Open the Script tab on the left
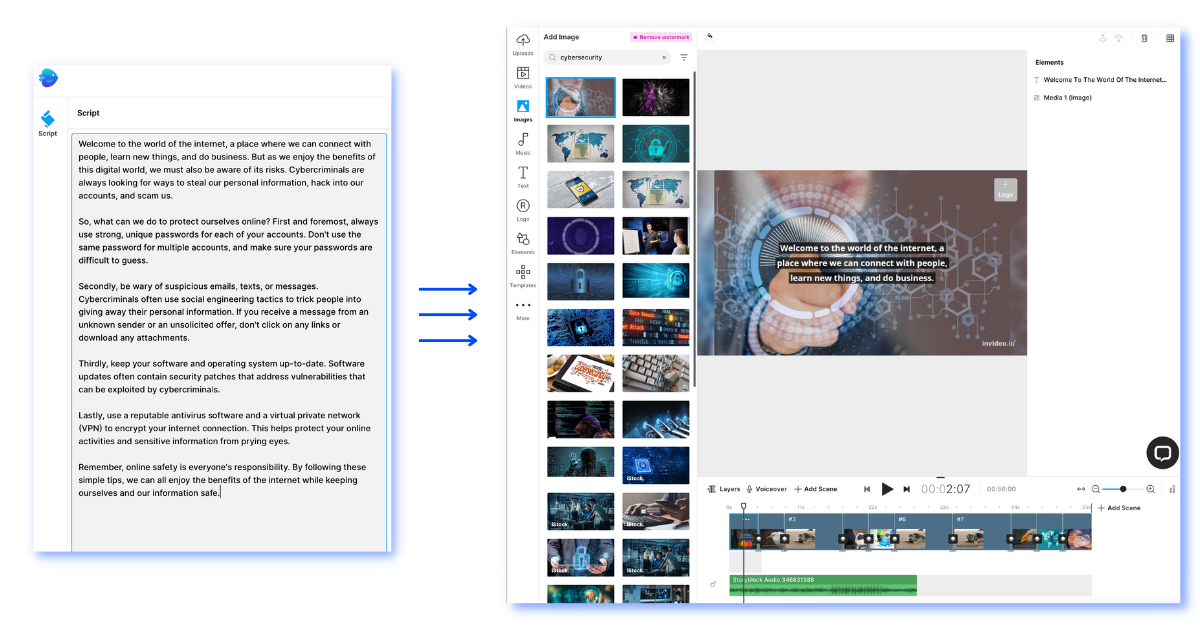The height and width of the screenshot is (630, 1200). [48, 122]
